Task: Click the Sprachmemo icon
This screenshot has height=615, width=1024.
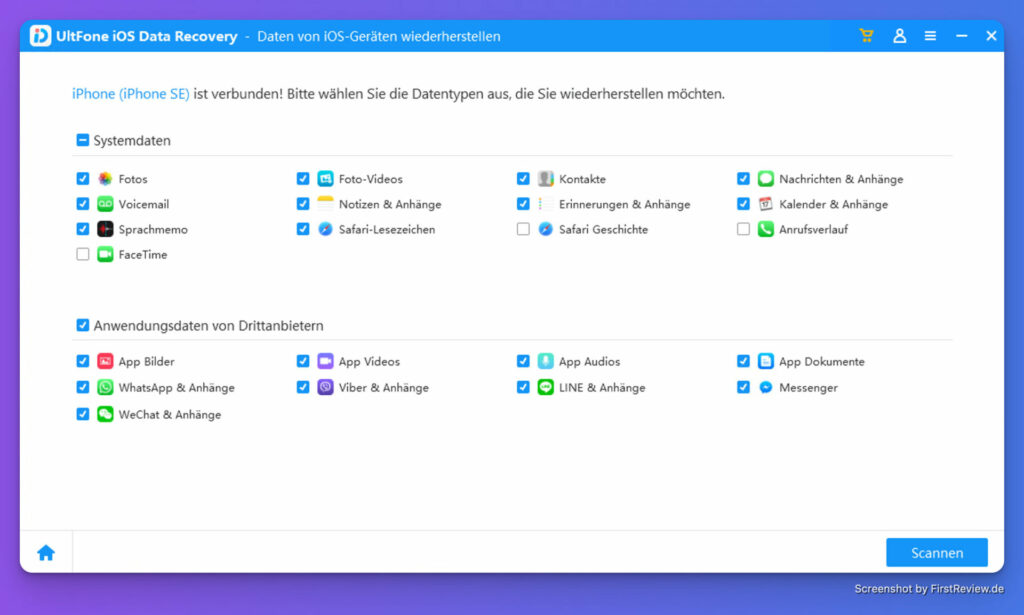Action: click(x=105, y=229)
